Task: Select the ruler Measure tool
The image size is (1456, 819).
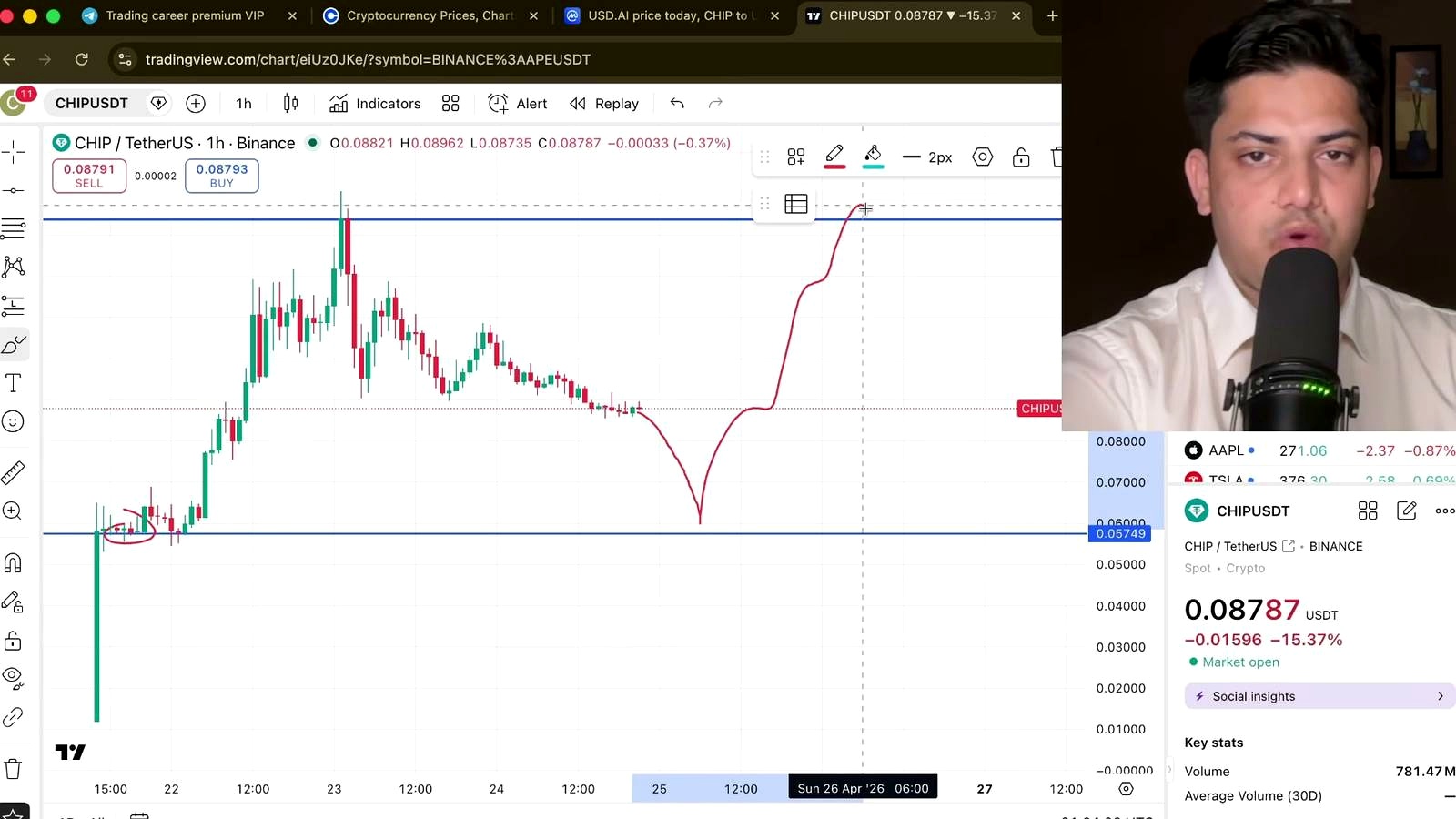Action: point(14,472)
